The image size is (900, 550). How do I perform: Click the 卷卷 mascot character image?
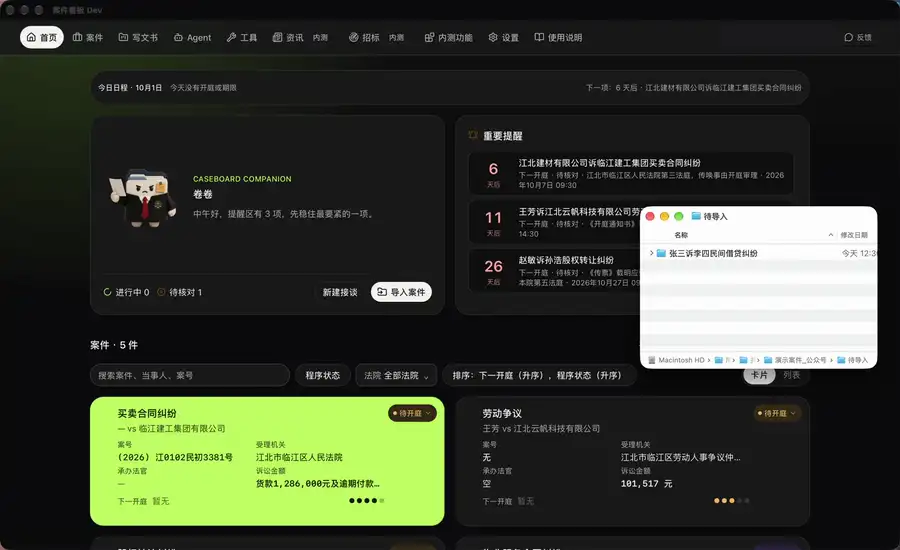tap(142, 197)
